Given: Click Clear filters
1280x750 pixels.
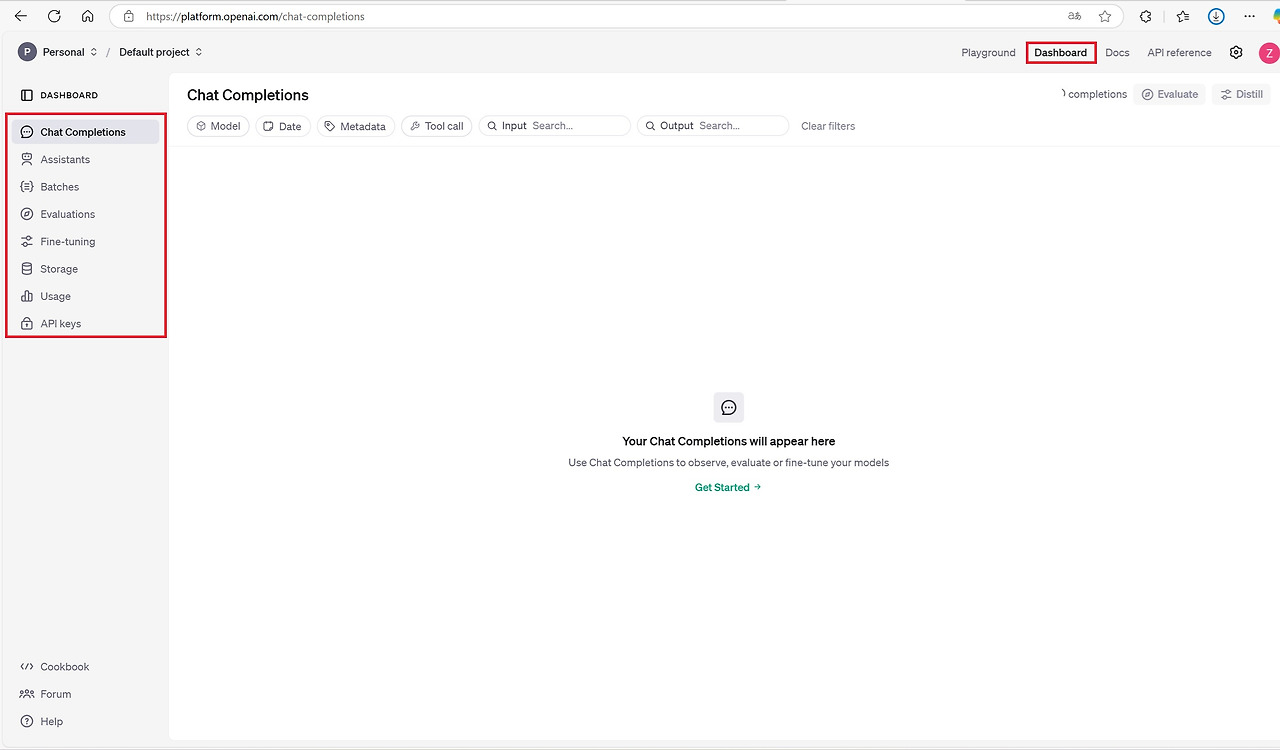Looking at the screenshot, I should coord(828,126).
